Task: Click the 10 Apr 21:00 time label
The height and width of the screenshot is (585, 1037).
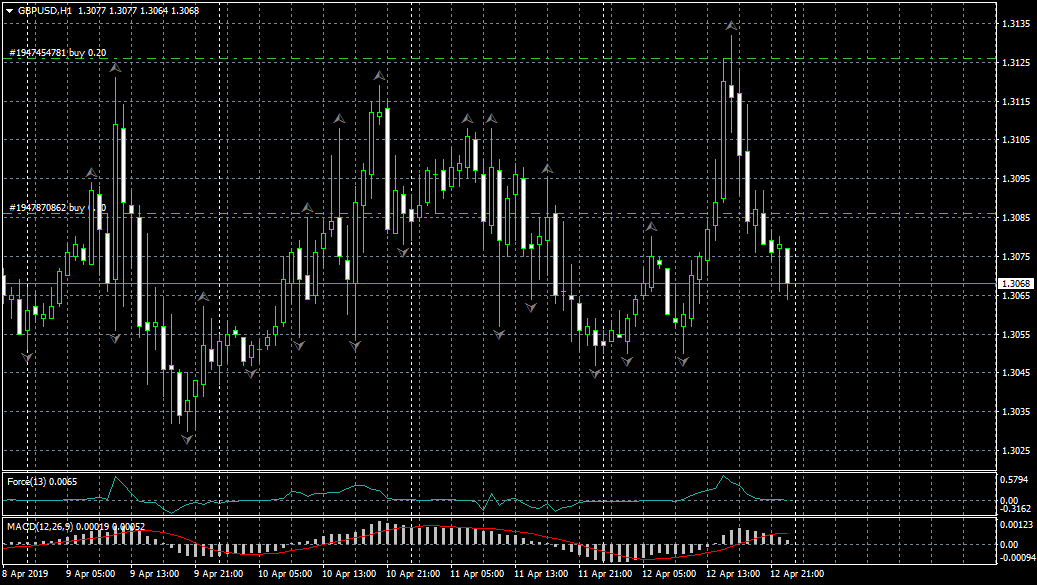Action: point(412,574)
